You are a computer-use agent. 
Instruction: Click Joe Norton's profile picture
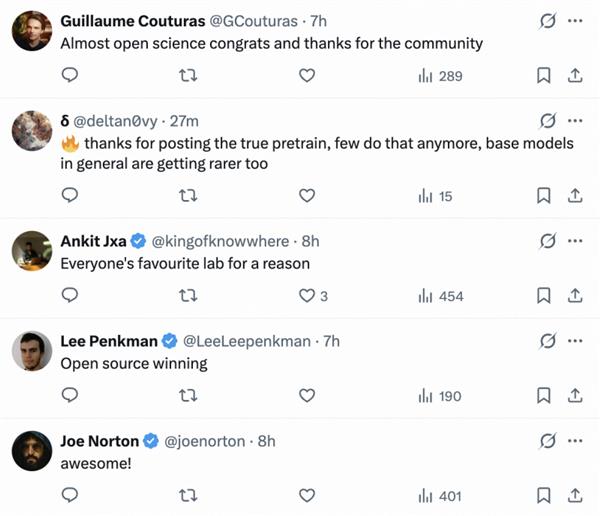[32, 451]
